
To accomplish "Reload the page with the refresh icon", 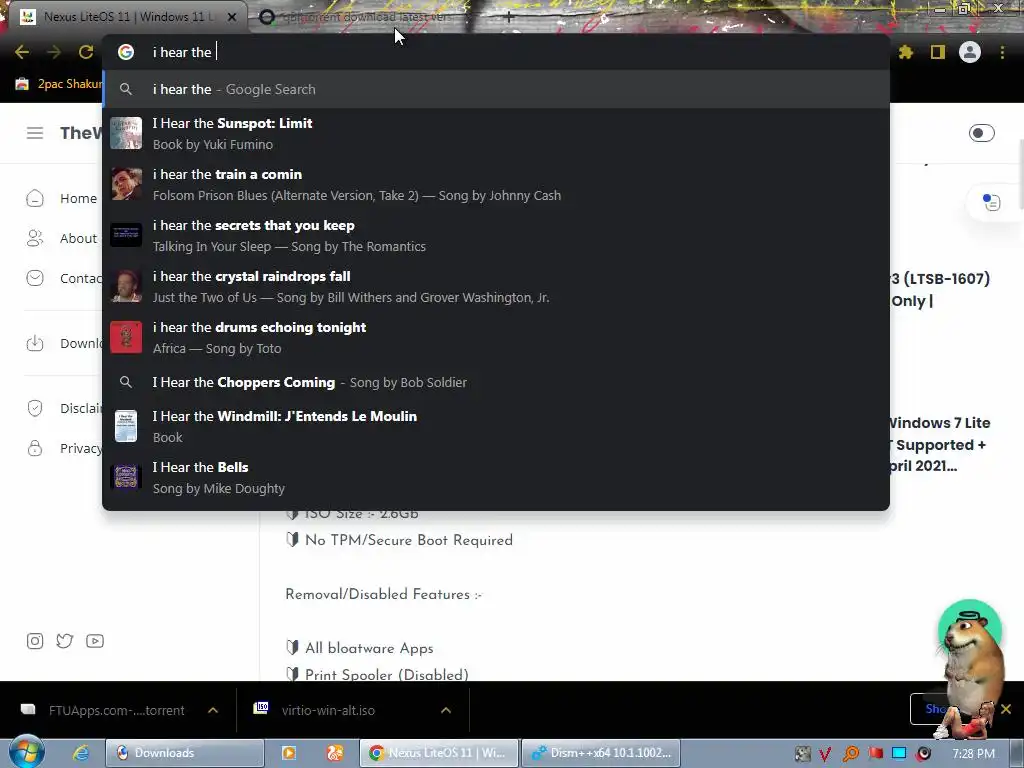I will (86, 52).
